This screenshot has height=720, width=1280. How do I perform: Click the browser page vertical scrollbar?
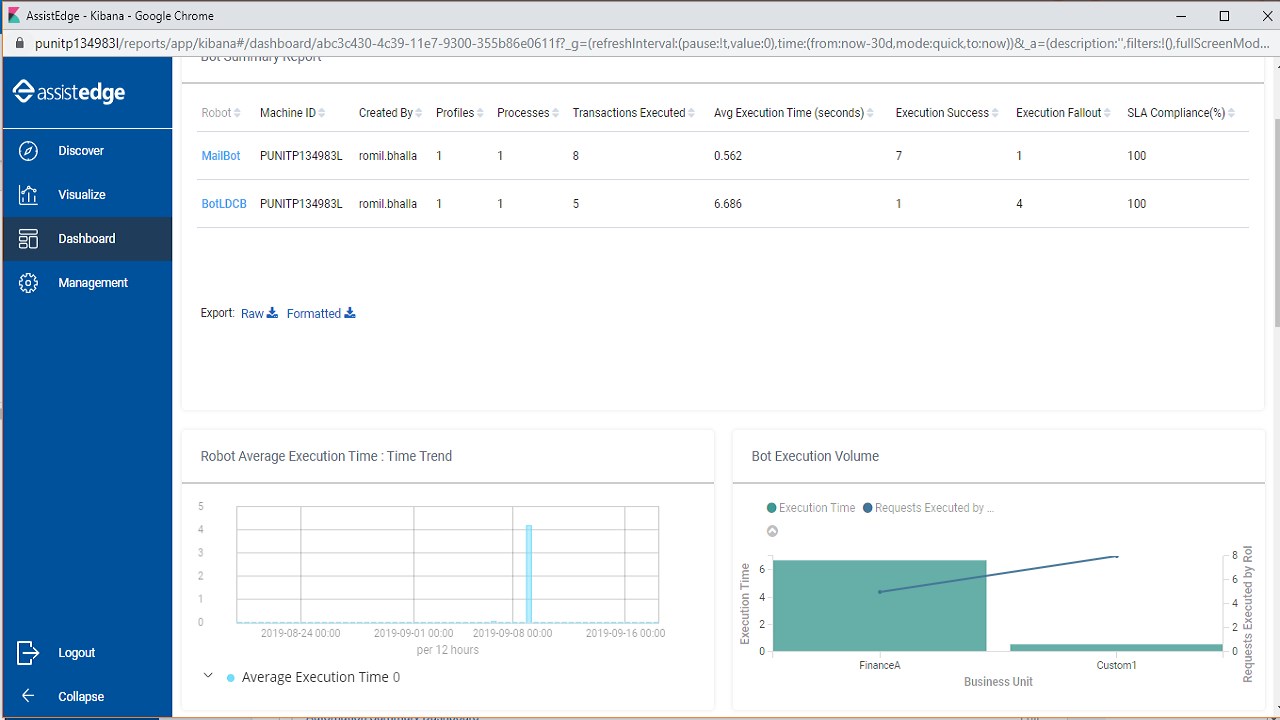[1273, 192]
